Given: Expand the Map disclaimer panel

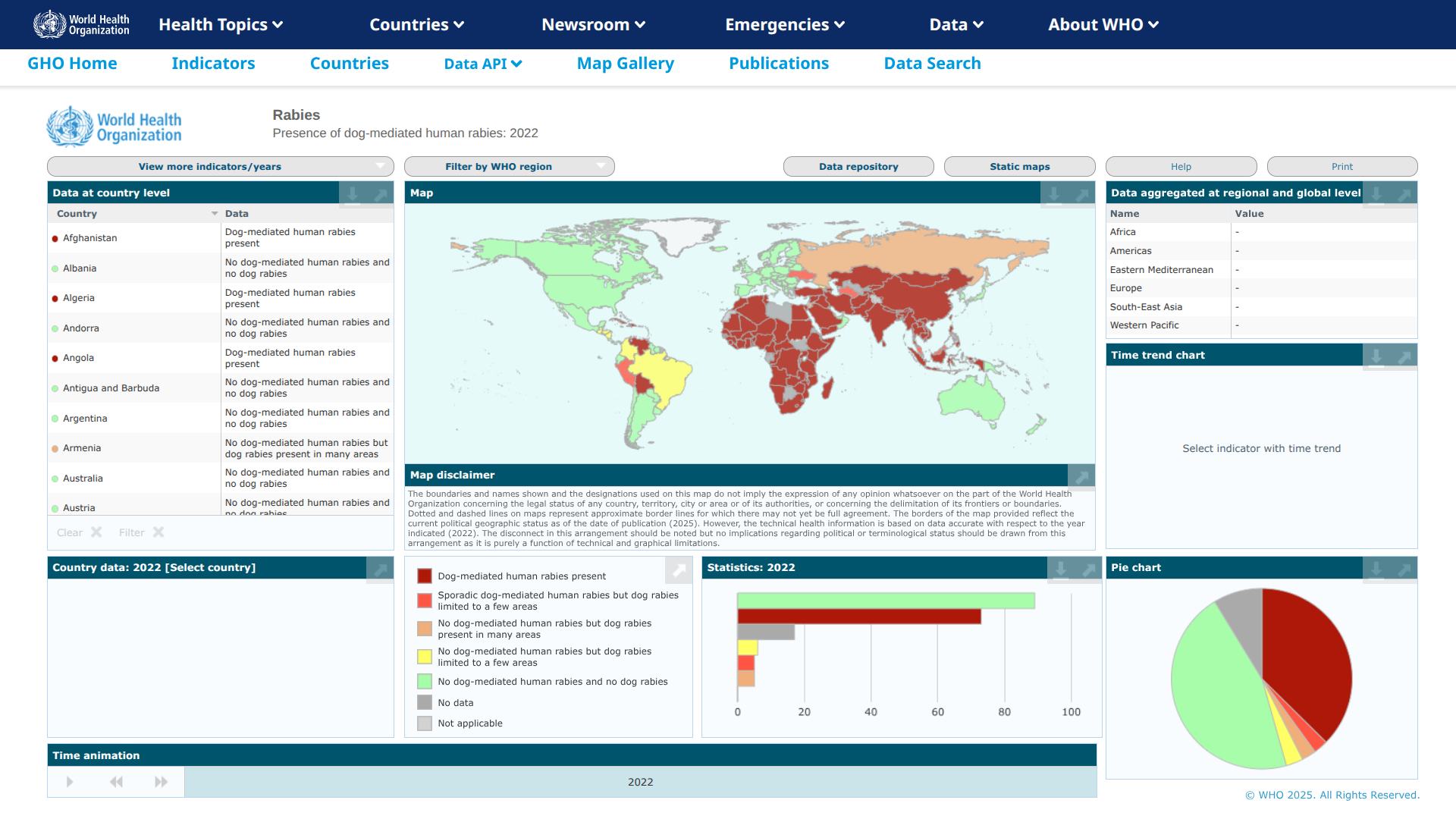Looking at the screenshot, I should tap(1081, 476).
